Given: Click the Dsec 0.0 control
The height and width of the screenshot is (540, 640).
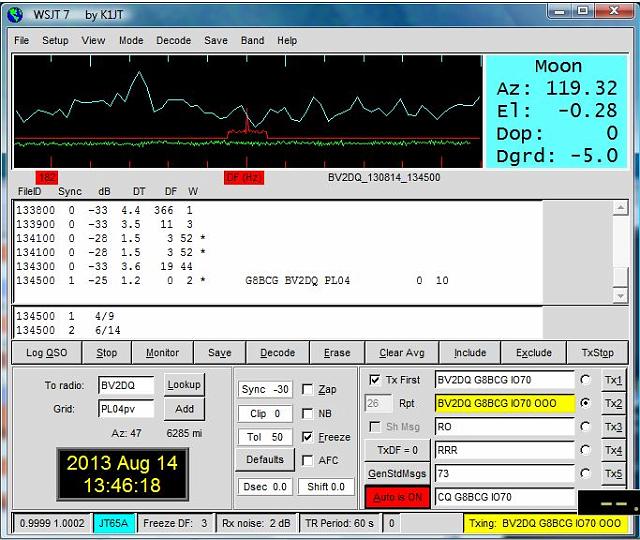Looking at the screenshot, I should click(x=265, y=487).
